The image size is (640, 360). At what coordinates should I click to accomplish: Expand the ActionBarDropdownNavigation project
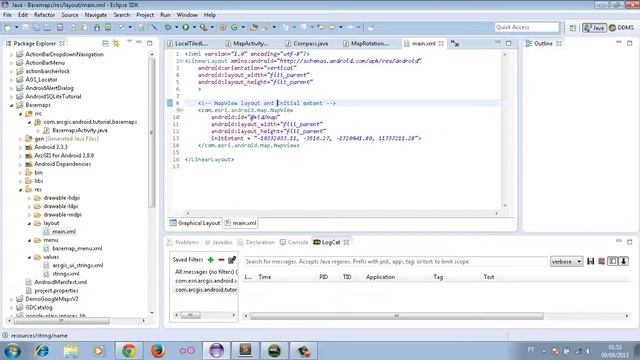(x=11, y=54)
